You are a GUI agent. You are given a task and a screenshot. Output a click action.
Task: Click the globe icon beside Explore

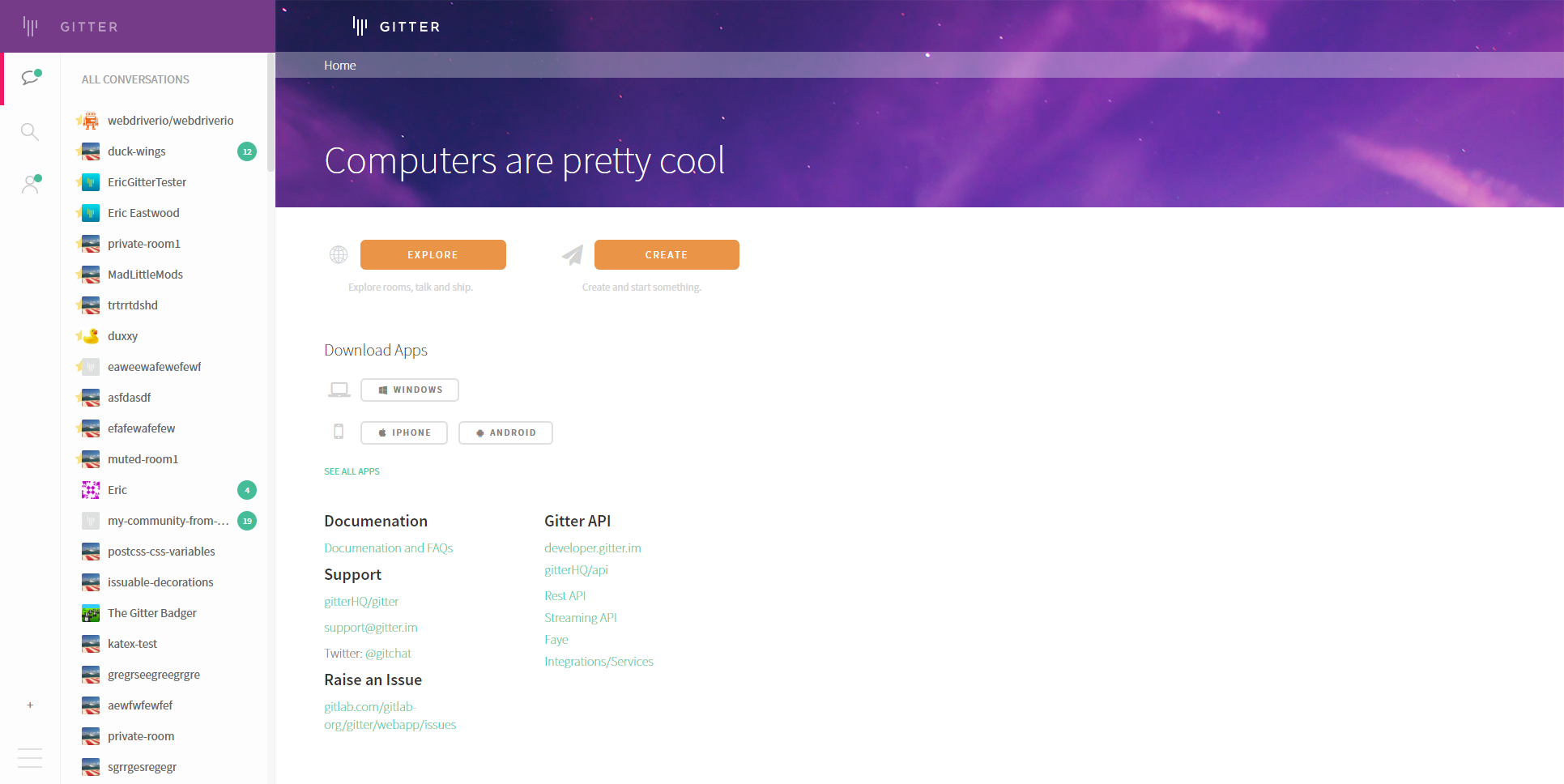[339, 254]
